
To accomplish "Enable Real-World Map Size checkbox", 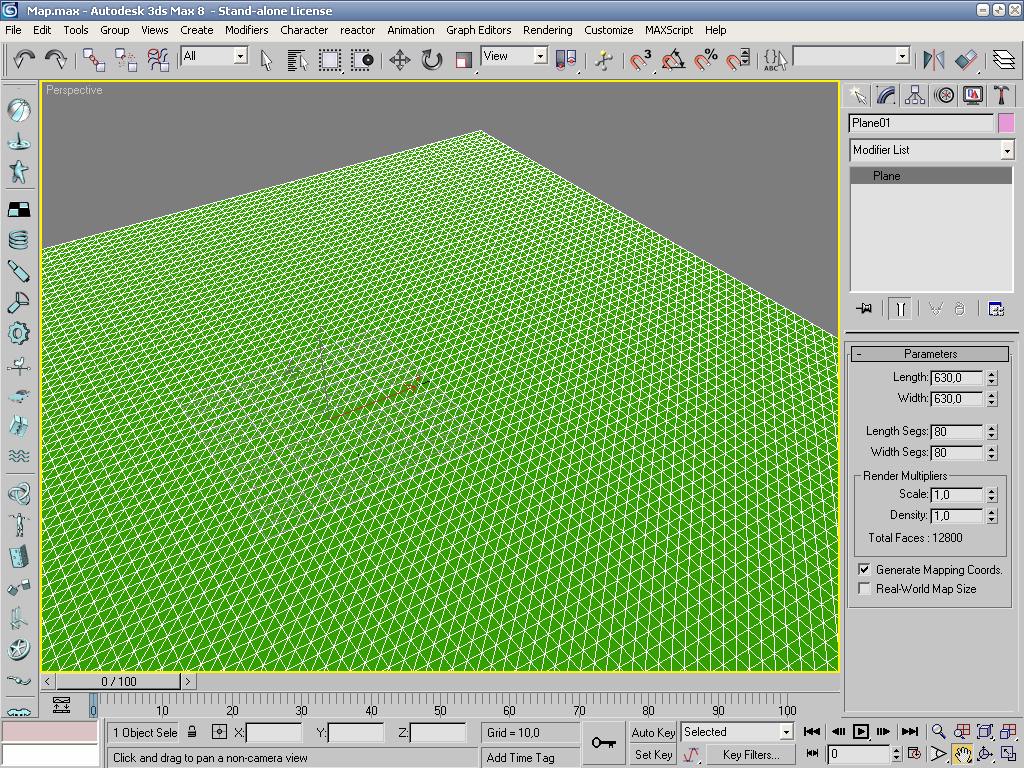I will tap(864, 588).
